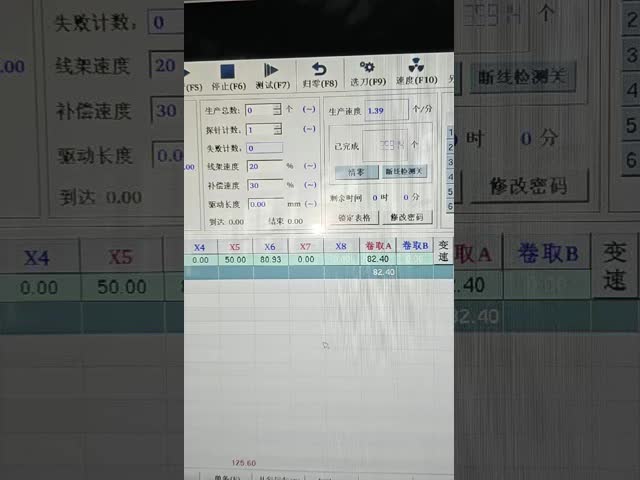Select the X4 column header

[200, 247]
